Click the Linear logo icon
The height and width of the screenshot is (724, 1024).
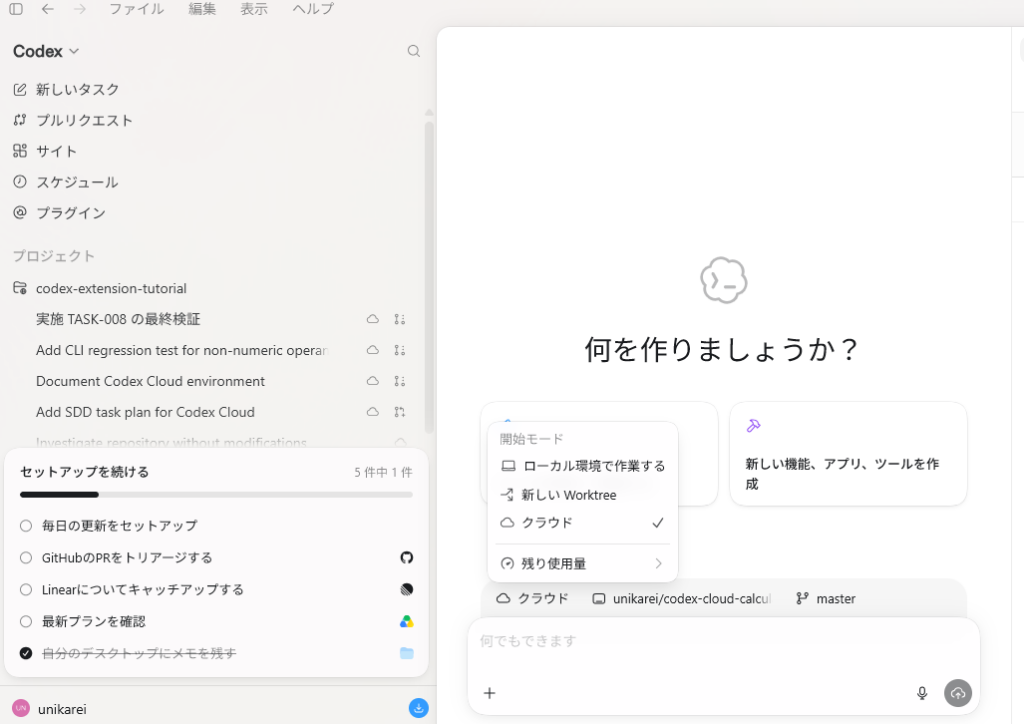(x=406, y=590)
